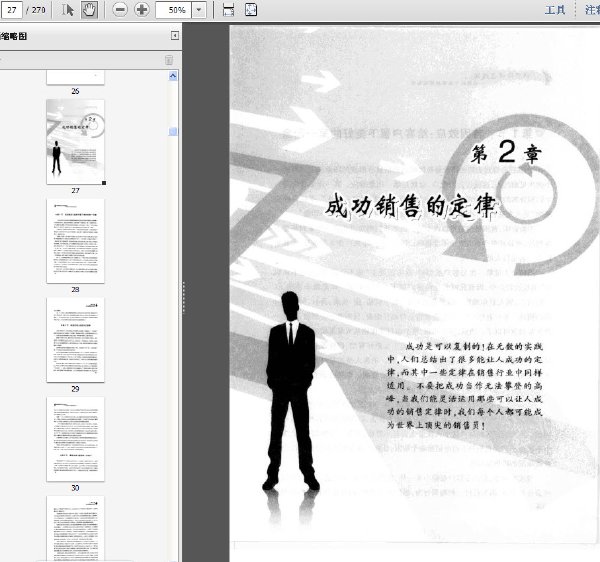Image resolution: width=600 pixels, height=562 pixels.
Task: Click the thumbnail panel scrollbar handle
Action: [173, 132]
